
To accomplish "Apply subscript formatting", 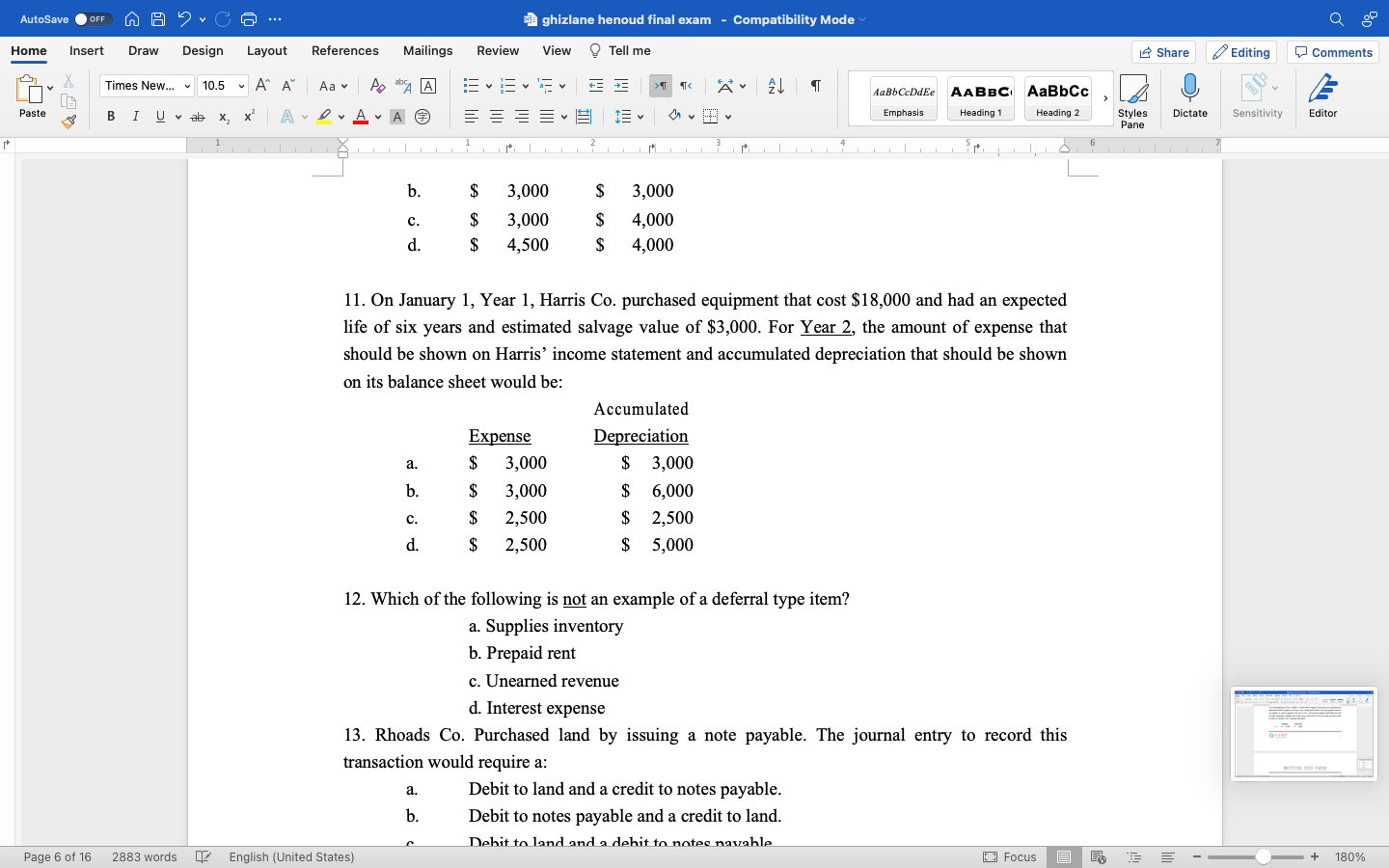I will pyautogui.click(x=224, y=117).
